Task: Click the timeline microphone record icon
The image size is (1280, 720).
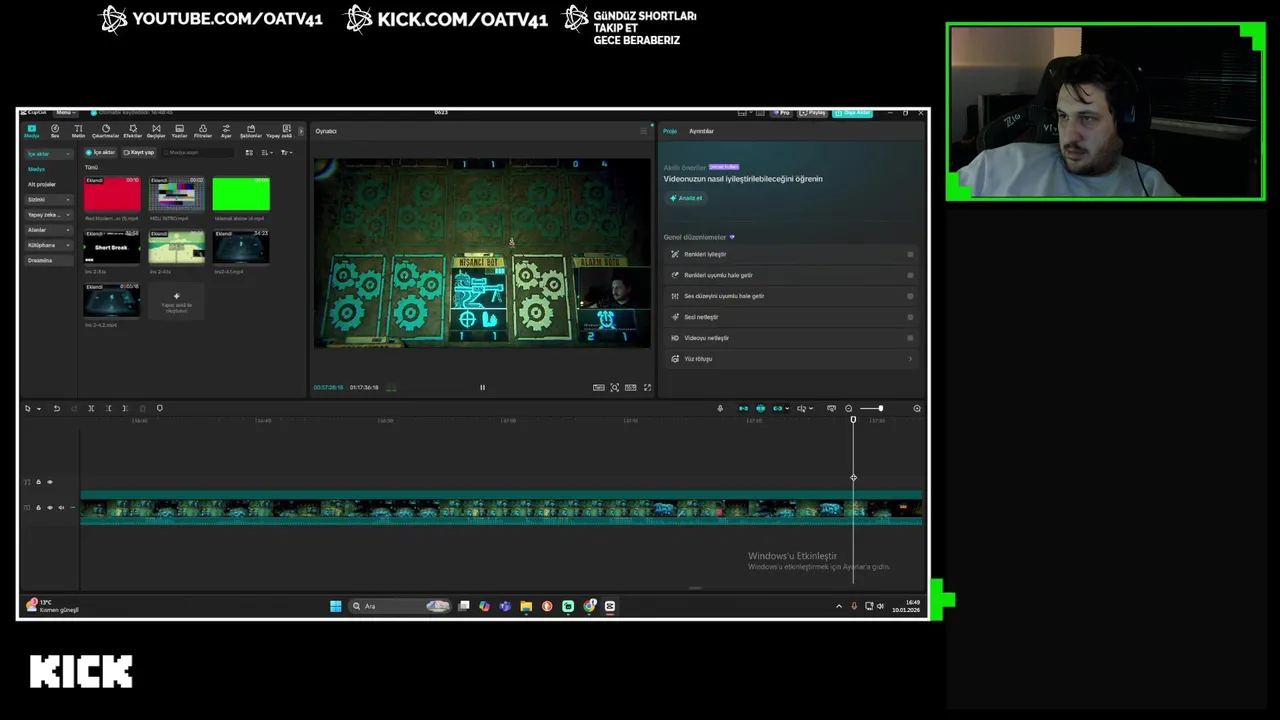Action: 720,408
